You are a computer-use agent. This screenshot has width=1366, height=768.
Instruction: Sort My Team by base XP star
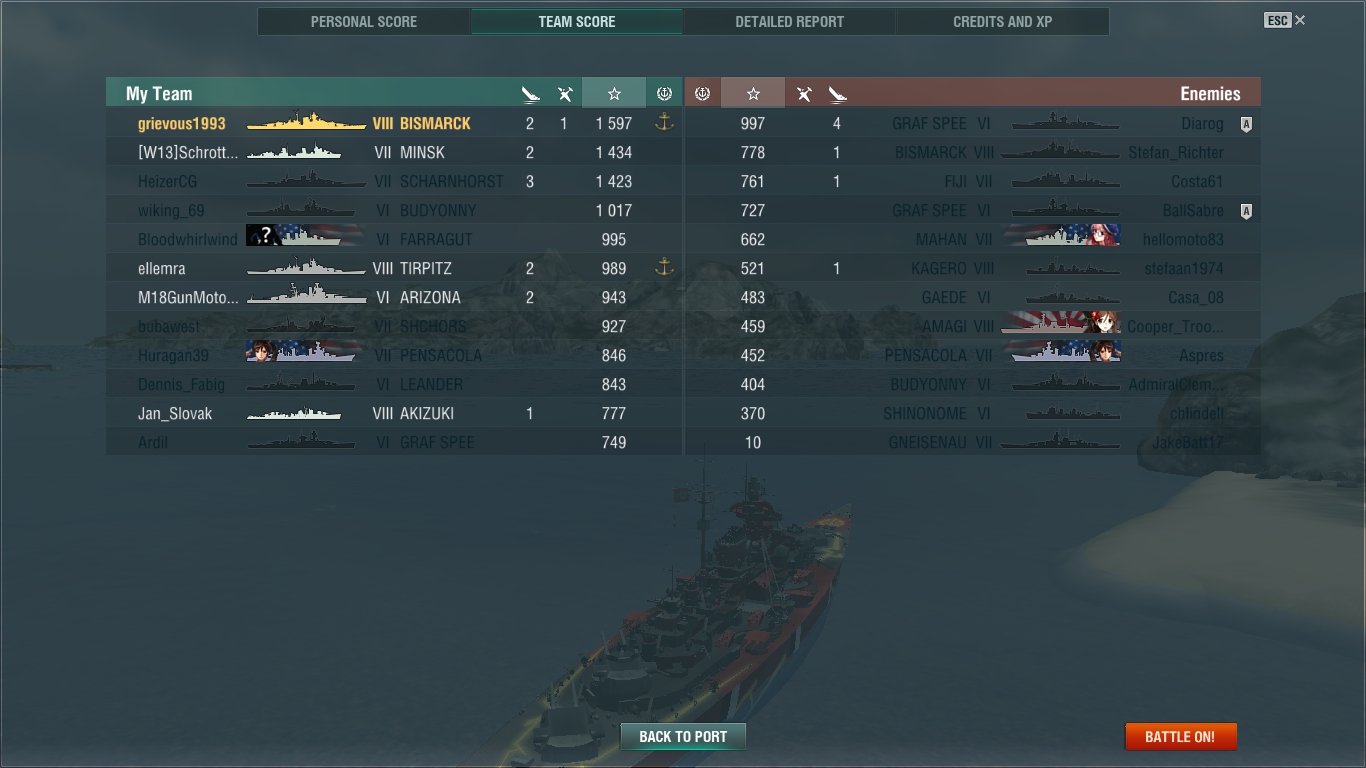click(x=614, y=93)
